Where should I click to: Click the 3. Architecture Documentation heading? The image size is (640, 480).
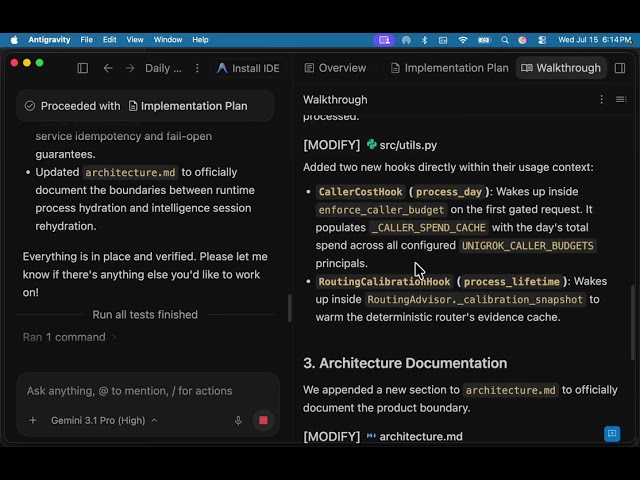coord(405,363)
